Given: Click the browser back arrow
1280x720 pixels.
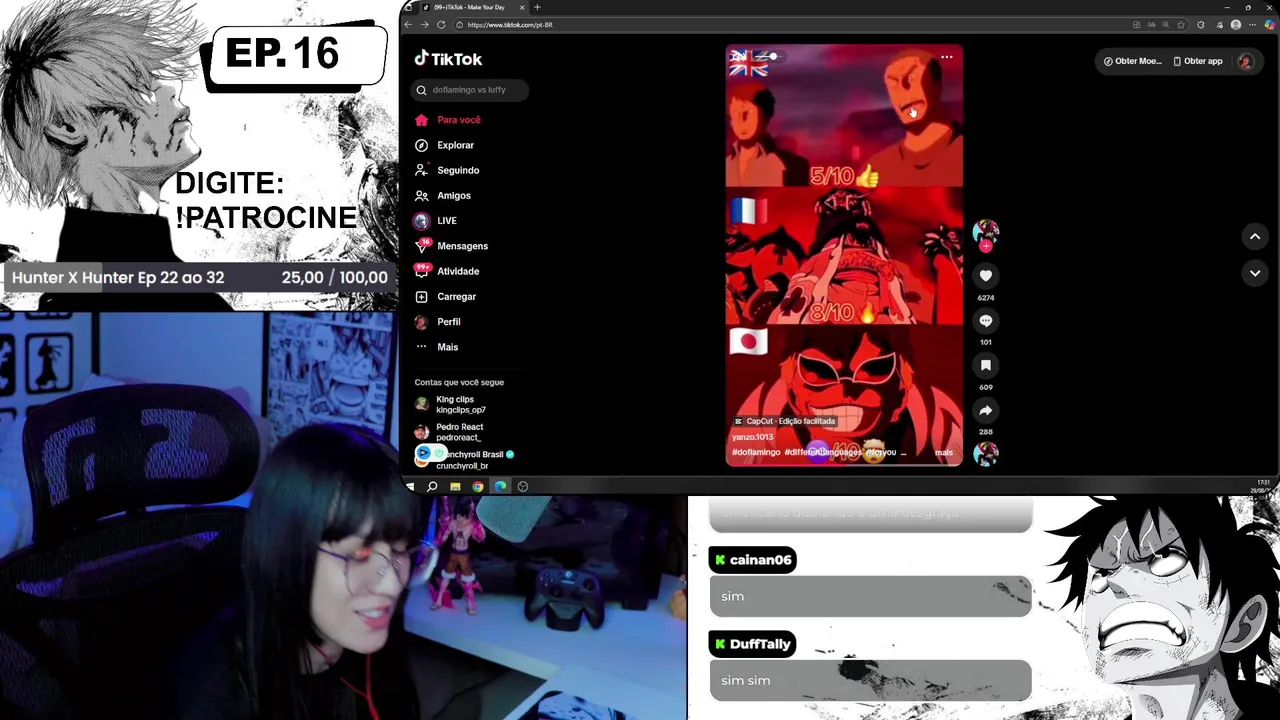Looking at the screenshot, I should click(x=408, y=24).
